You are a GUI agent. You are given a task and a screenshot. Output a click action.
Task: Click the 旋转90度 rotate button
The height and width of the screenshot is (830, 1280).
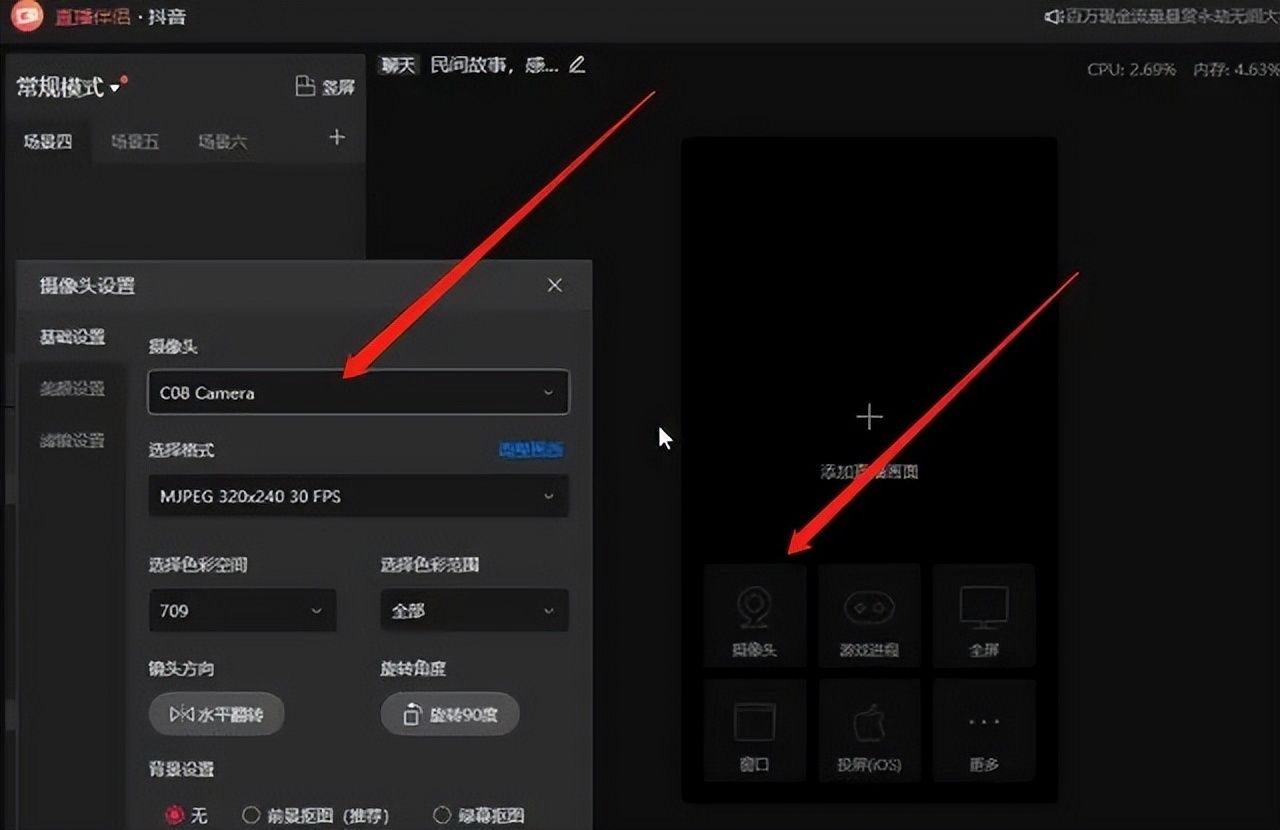(450, 714)
